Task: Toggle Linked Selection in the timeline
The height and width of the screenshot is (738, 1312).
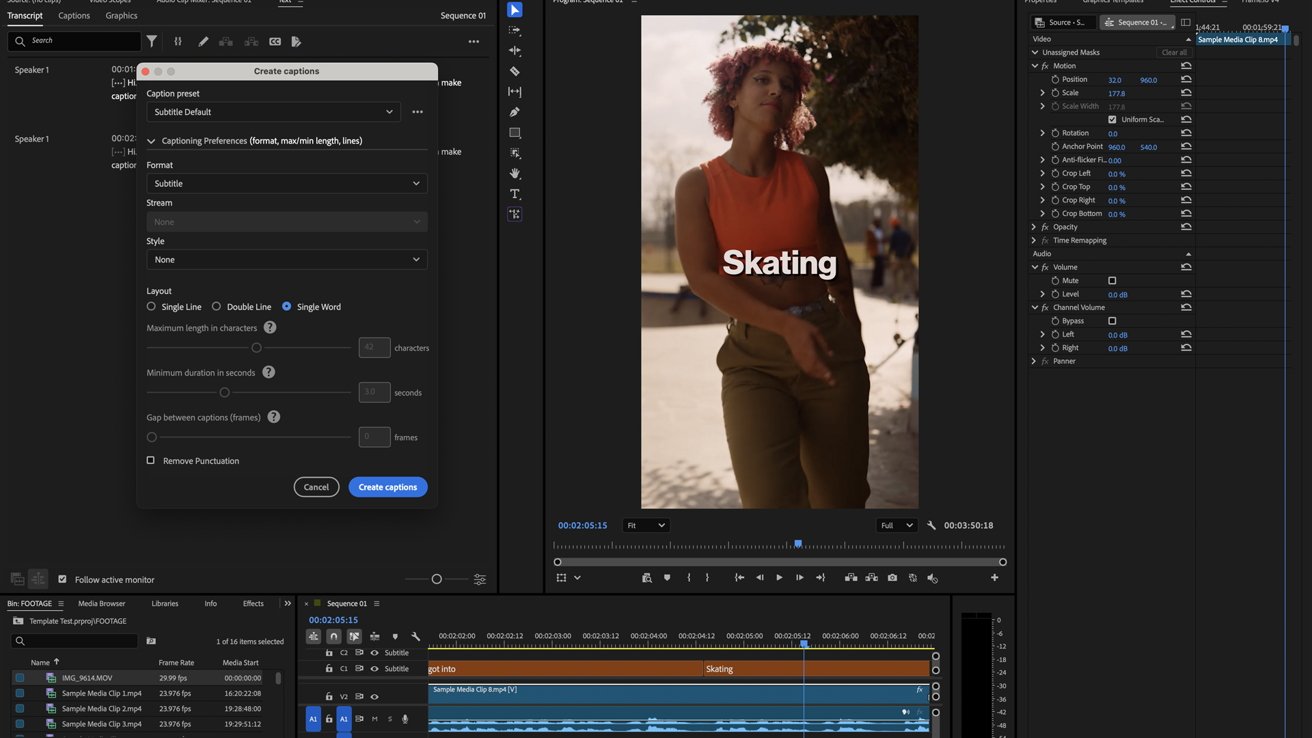Action: coord(354,636)
